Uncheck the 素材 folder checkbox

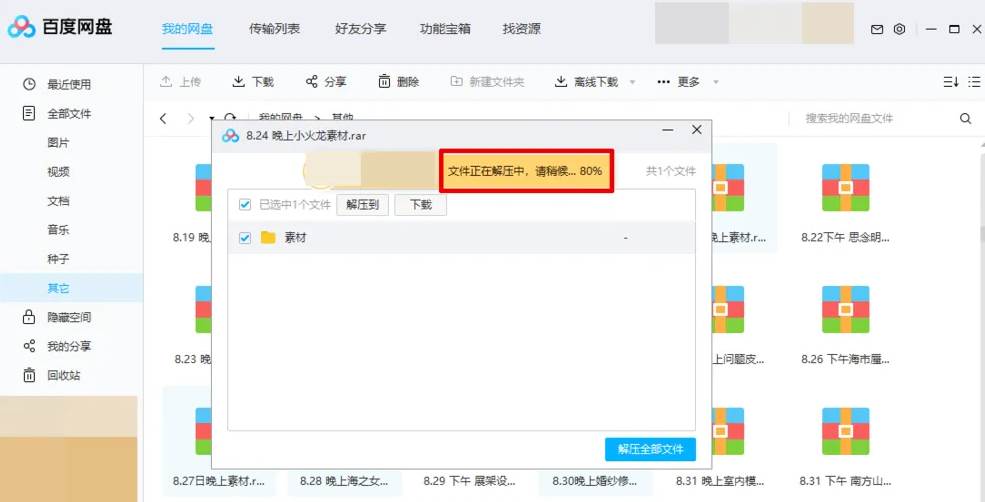point(245,238)
